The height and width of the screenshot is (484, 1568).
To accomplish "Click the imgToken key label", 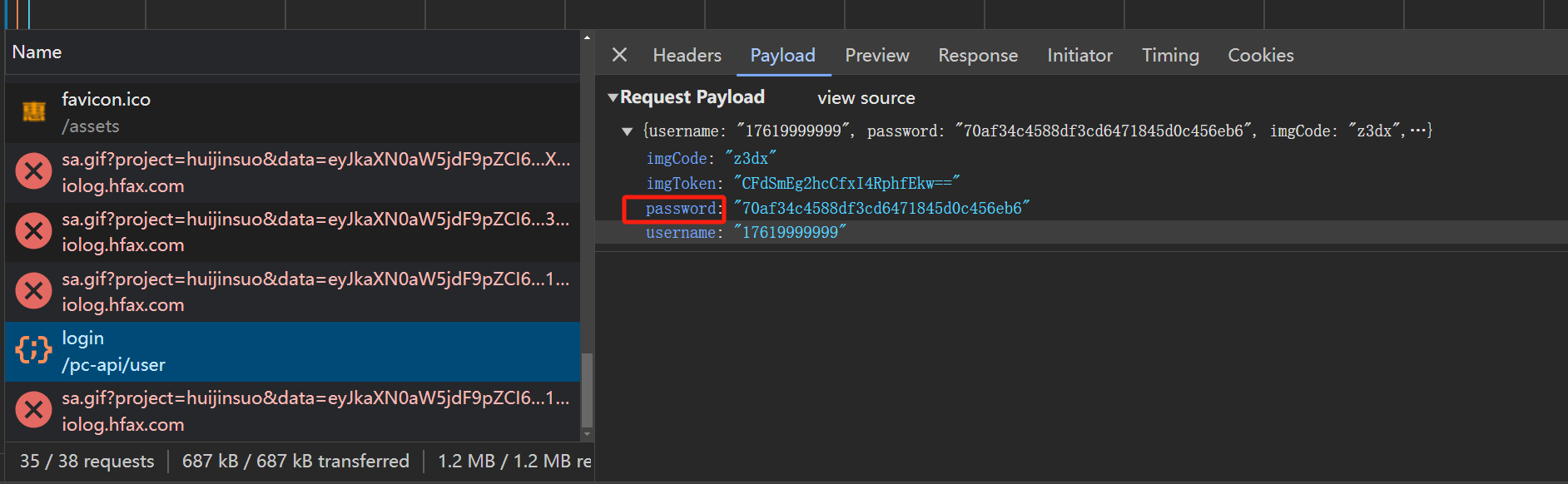I will (x=681, y=183).
